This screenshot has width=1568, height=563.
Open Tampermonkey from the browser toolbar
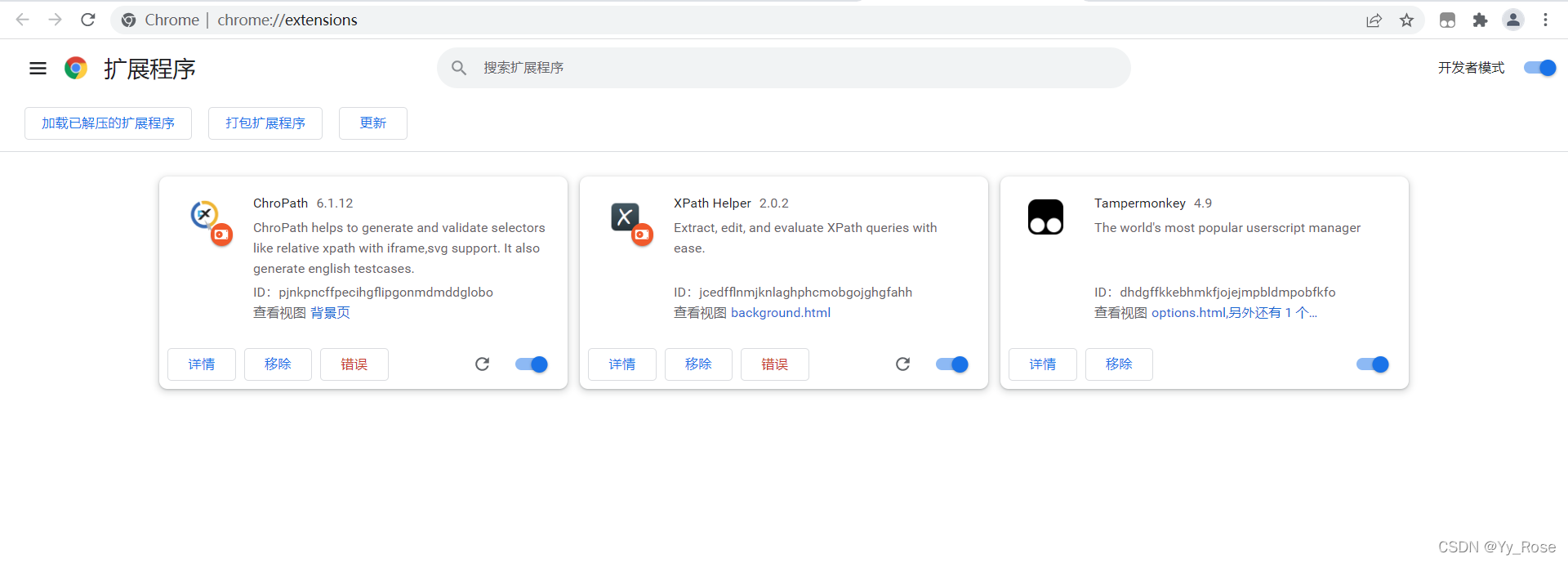[x=1447, y=20]
